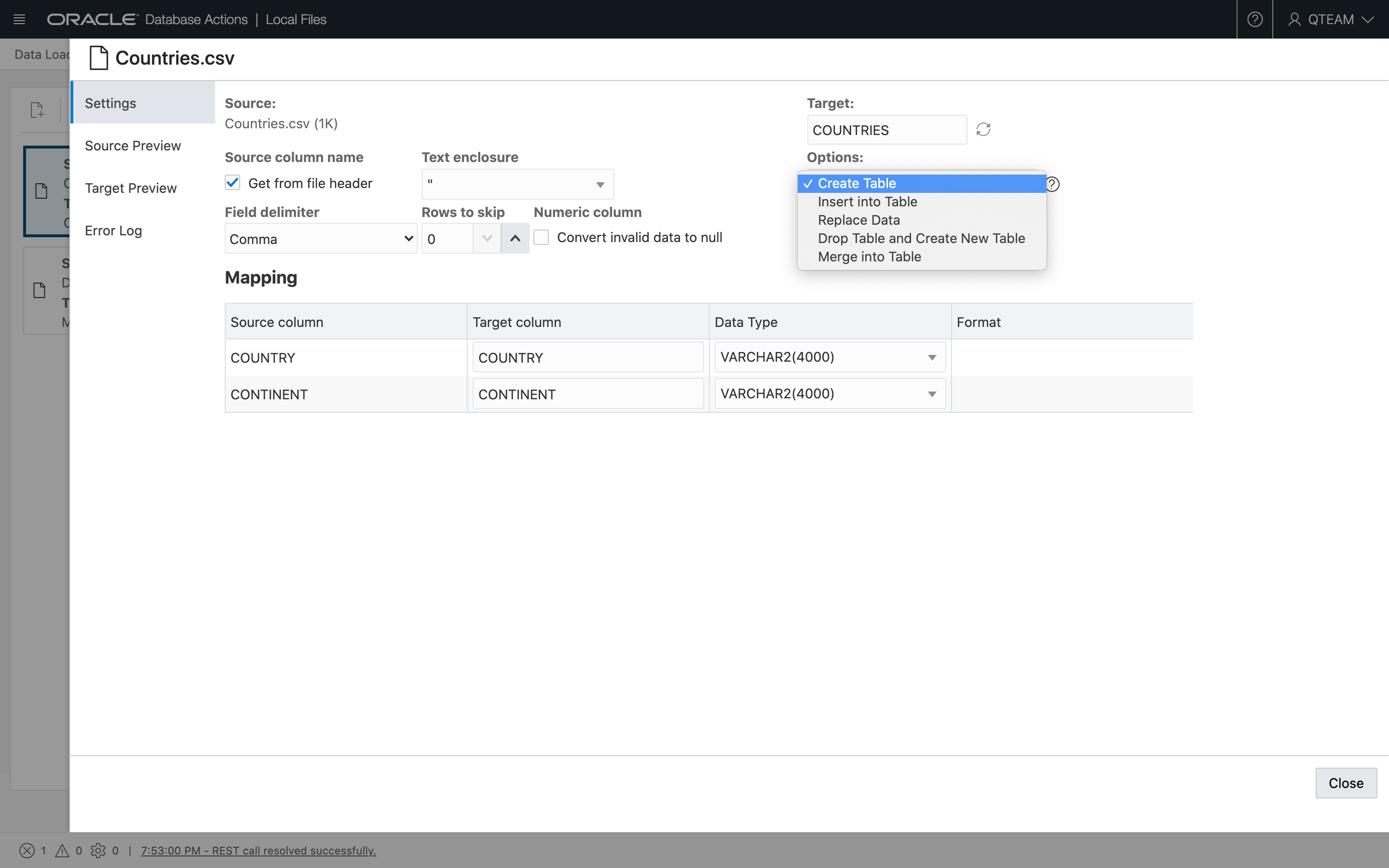
Task: Click the warning triangle icon in status bar
Action: pyautogui.click(x=62, y=850)
